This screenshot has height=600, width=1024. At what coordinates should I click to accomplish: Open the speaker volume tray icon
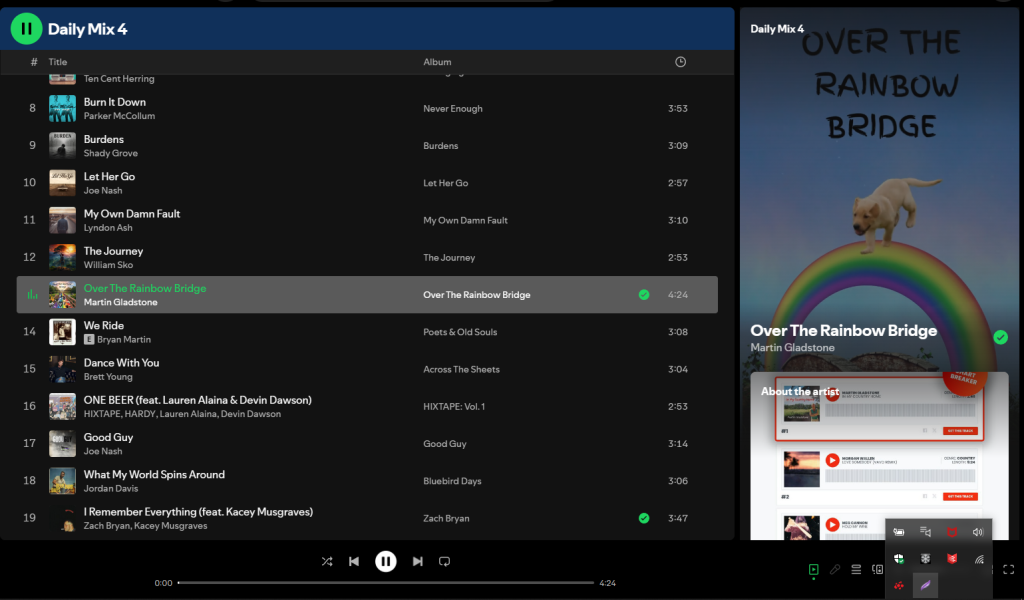(x=978, y=532)
